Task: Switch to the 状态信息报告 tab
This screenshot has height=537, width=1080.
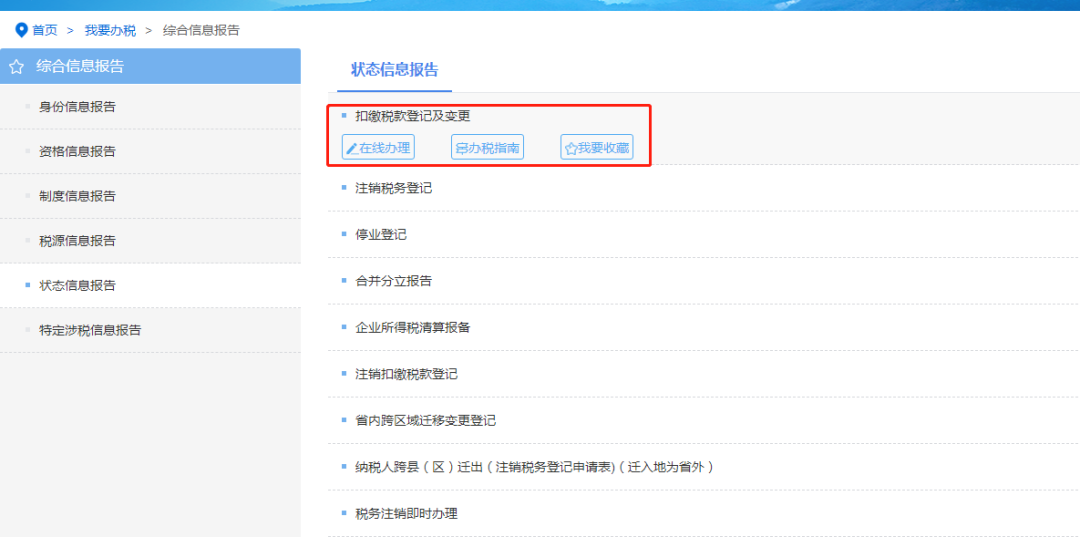Action: [x=395, y=70]
